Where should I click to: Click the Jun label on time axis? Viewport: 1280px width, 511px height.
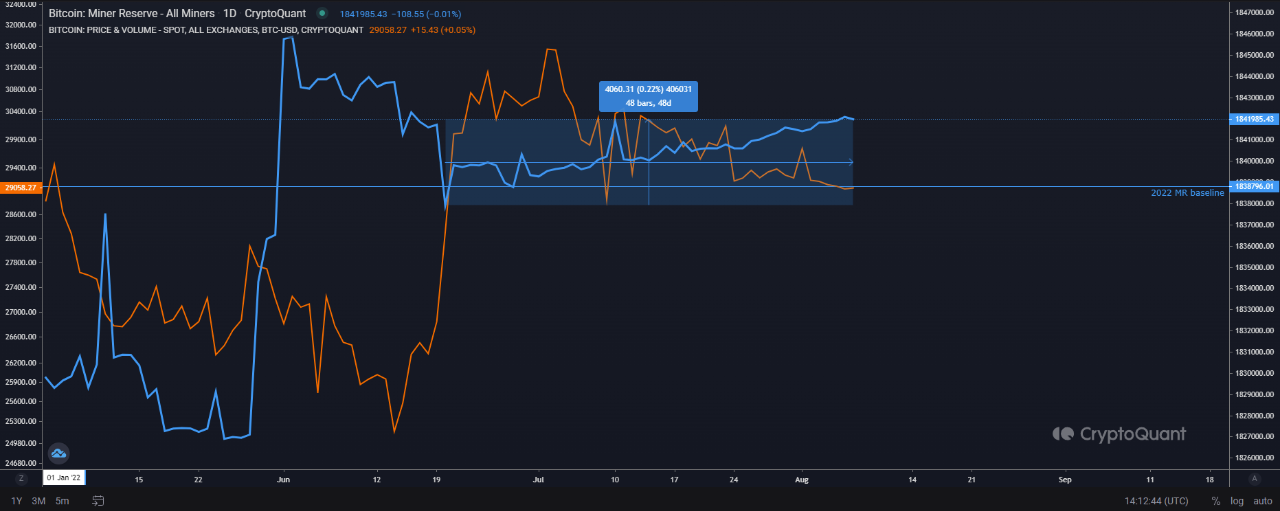pyautogui.click(x=283, y=479)
